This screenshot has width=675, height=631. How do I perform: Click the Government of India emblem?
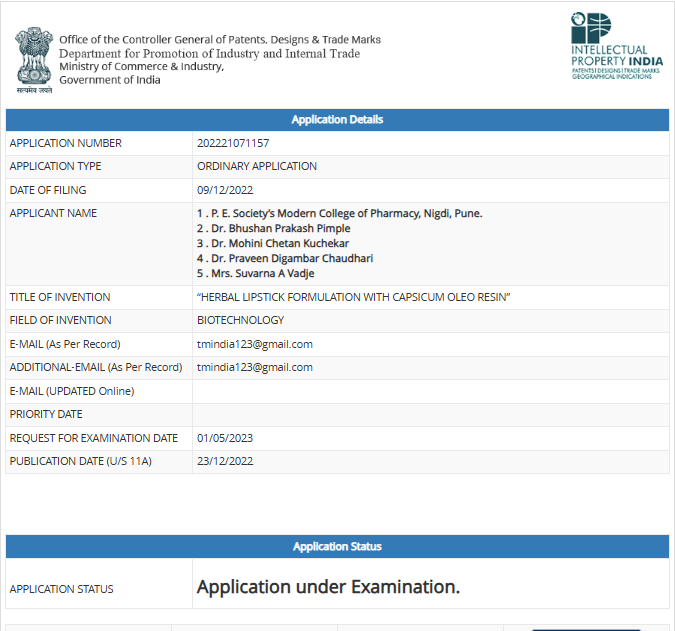tap(34, 60)
